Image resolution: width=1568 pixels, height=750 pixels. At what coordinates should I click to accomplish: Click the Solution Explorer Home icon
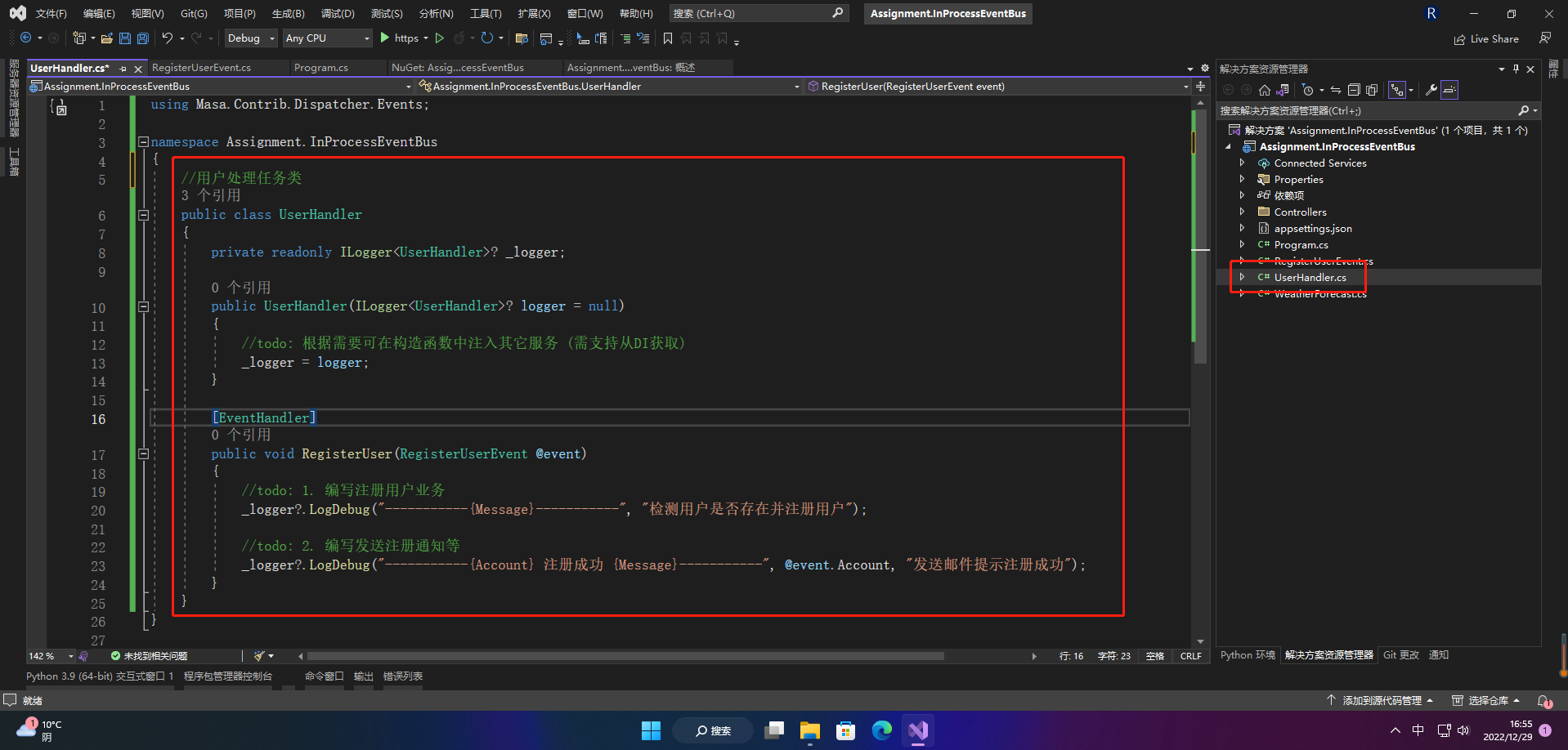pos(1265,90)
